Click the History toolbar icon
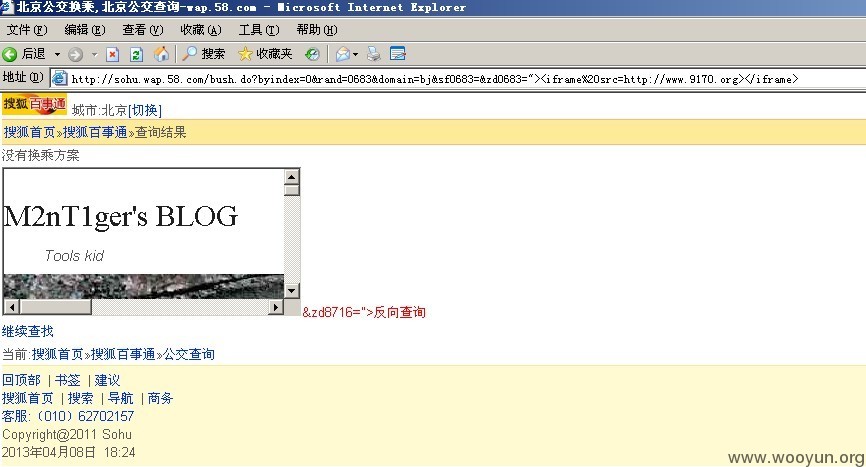The image size is (866, 467). point(312,54)
